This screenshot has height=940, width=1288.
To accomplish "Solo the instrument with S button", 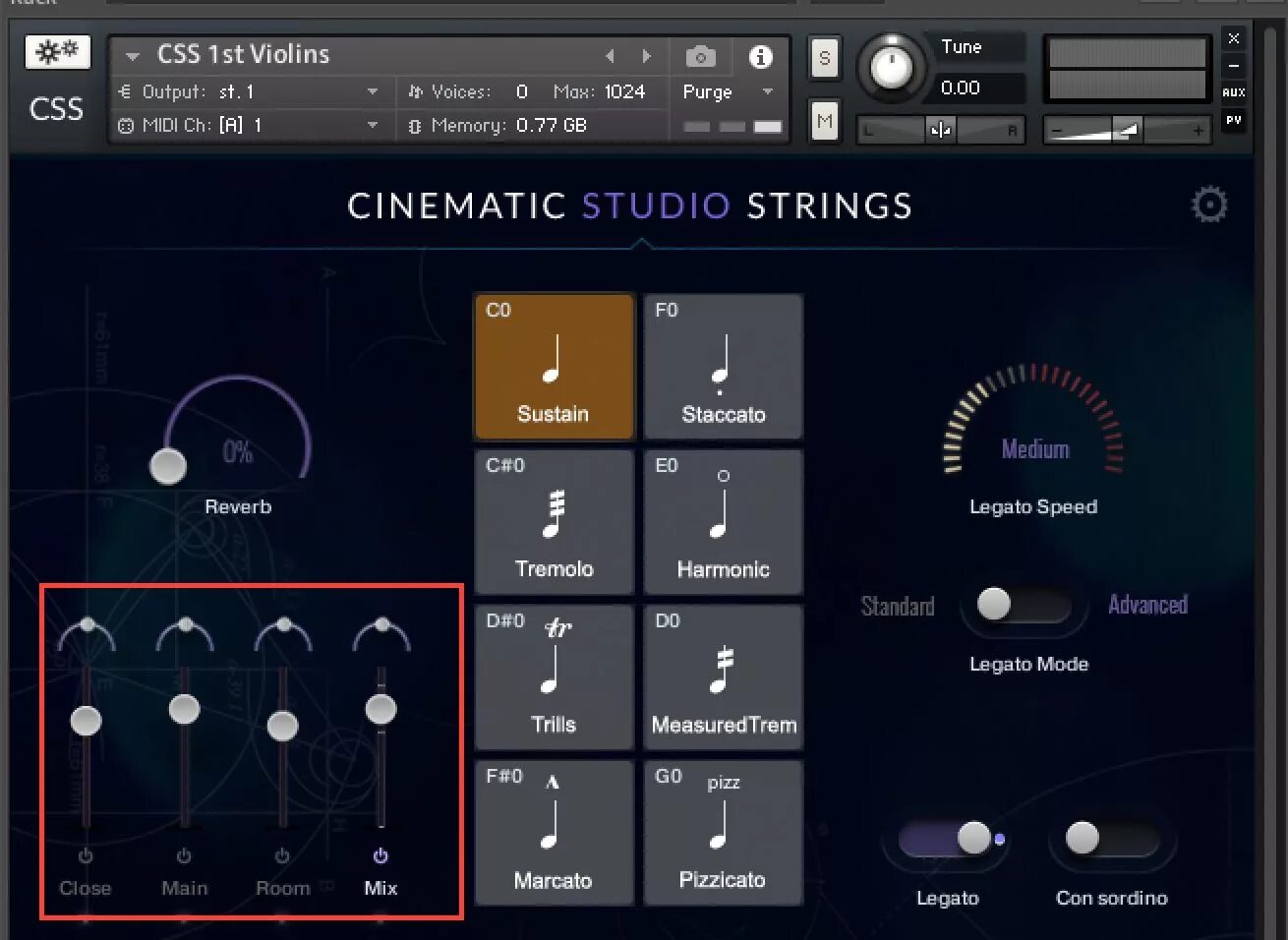I will pyautogui.click(x=824, y=58).
